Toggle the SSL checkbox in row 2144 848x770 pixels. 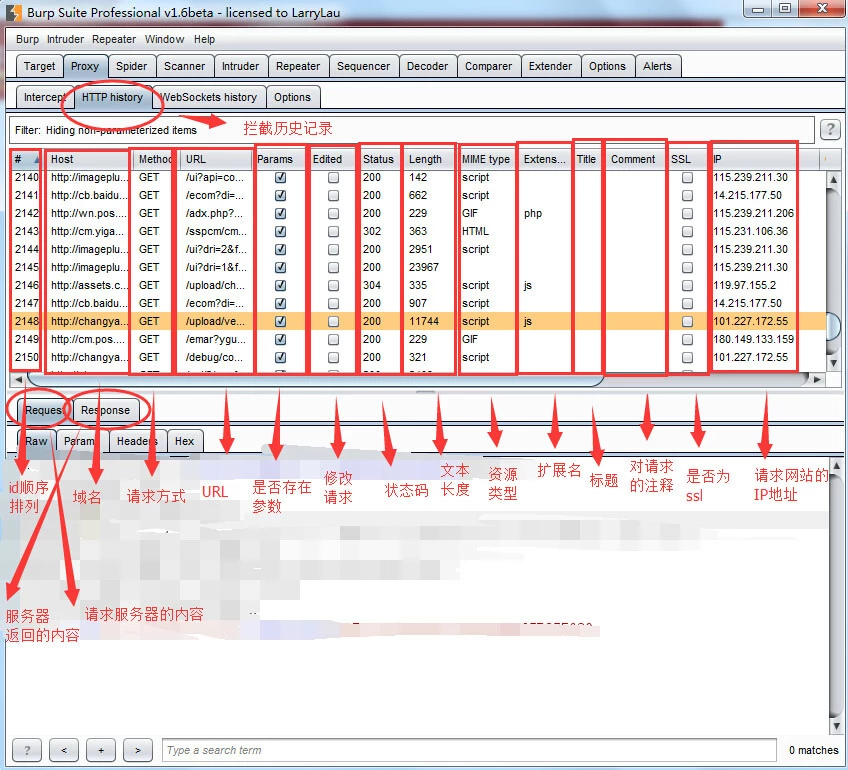(x=687, y=249)
